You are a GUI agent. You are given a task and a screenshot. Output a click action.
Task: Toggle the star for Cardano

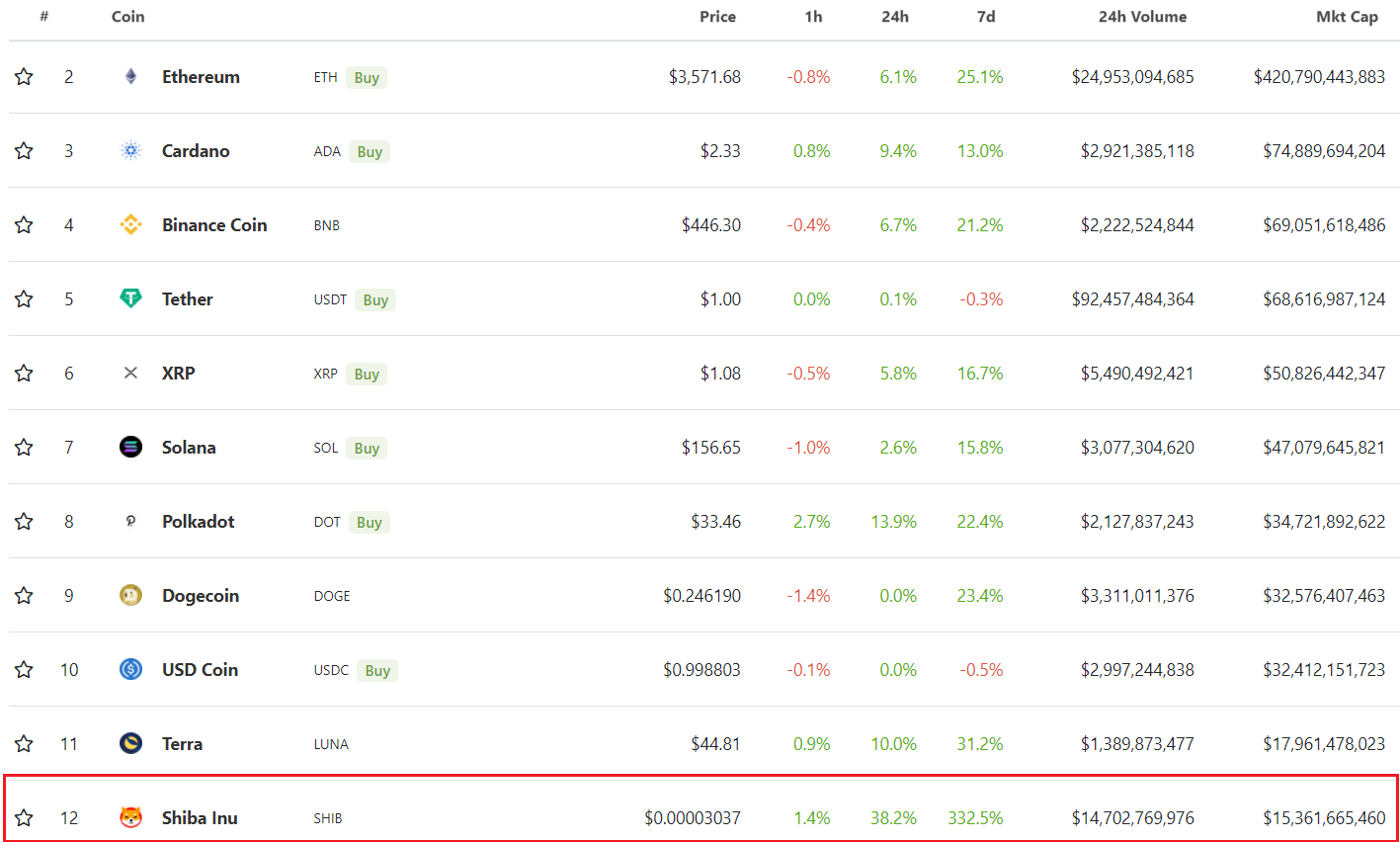(x=24, y=151)
